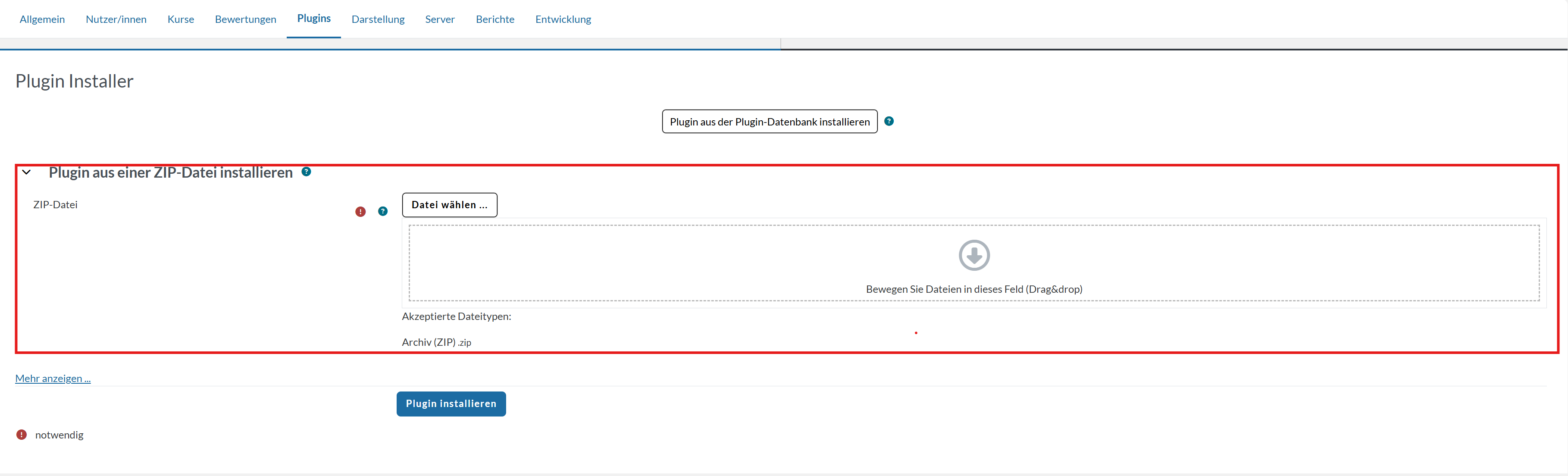Select the Berichte tab
The height and width of the screenshot is (476, 1568).
pyautogui.click(x=494, y=19)
